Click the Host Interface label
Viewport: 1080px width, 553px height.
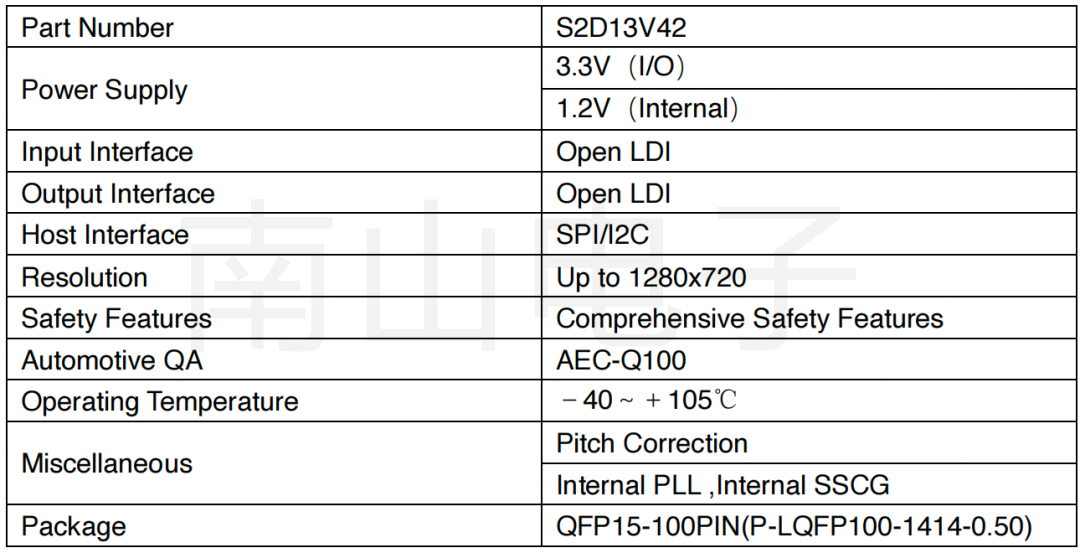(x=105, y=235)
